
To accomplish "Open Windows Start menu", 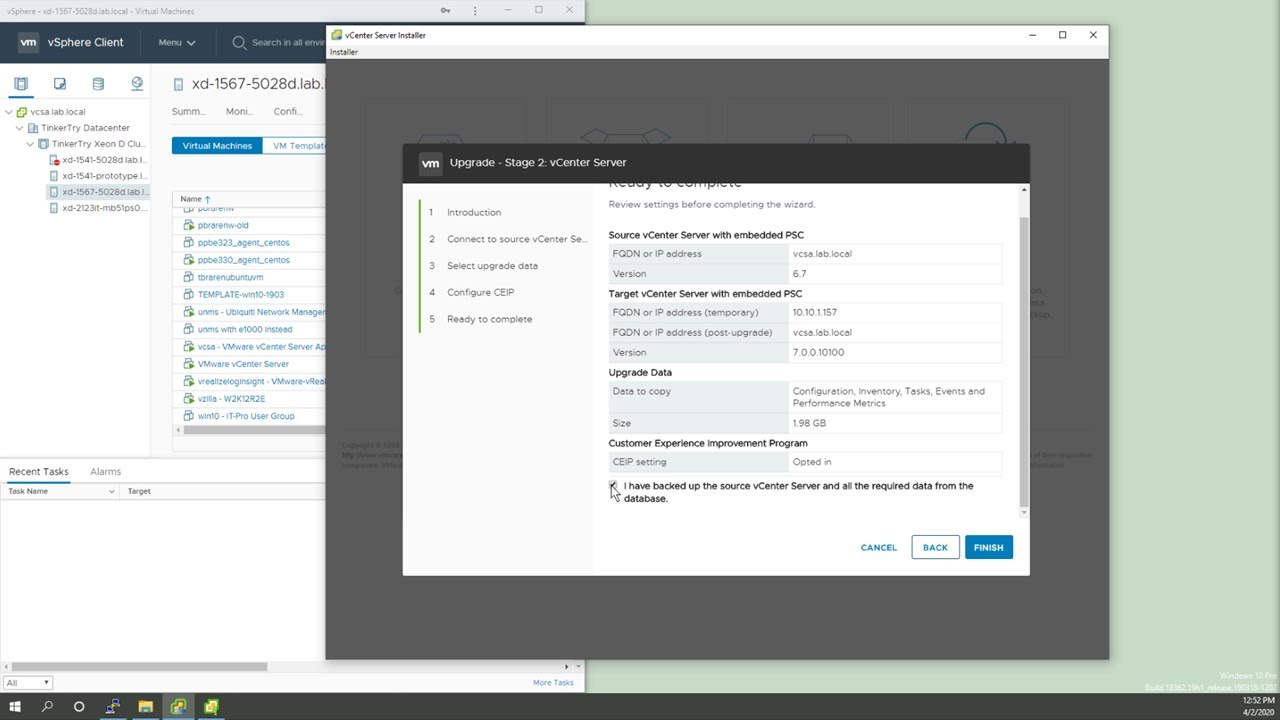I will coord(15,706).
